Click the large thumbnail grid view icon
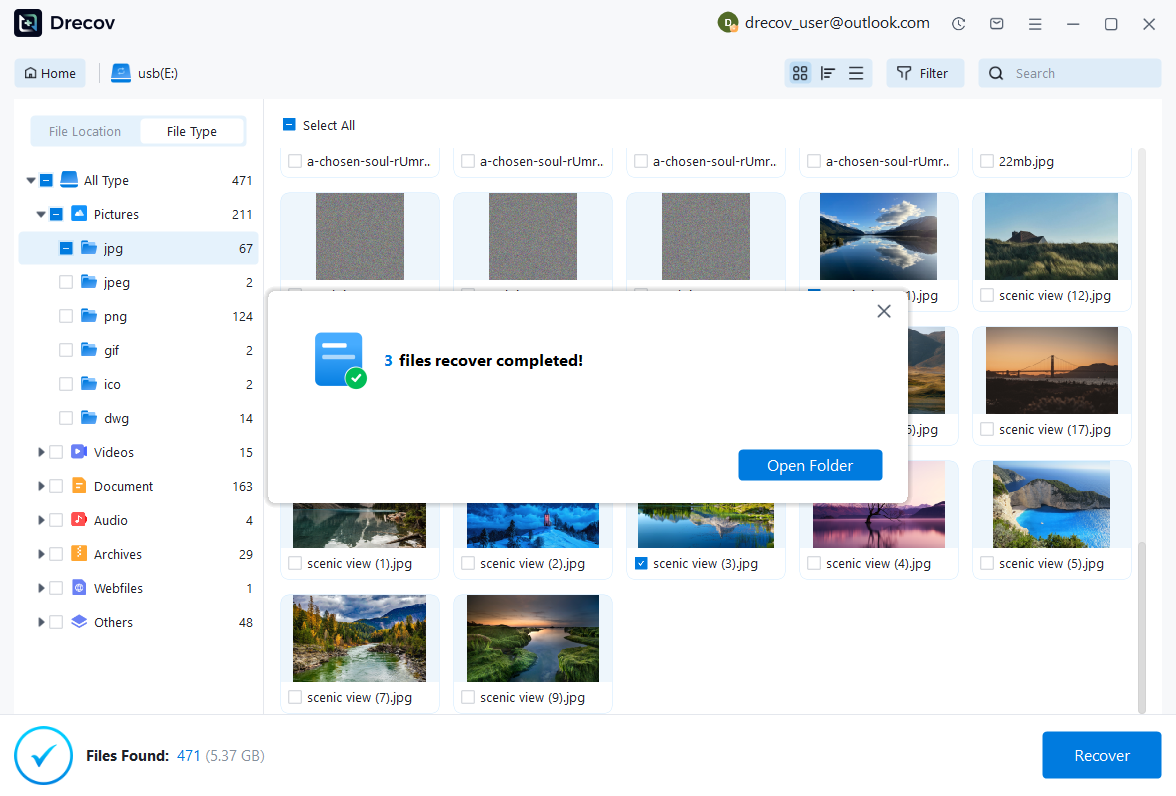 [799, 73]
